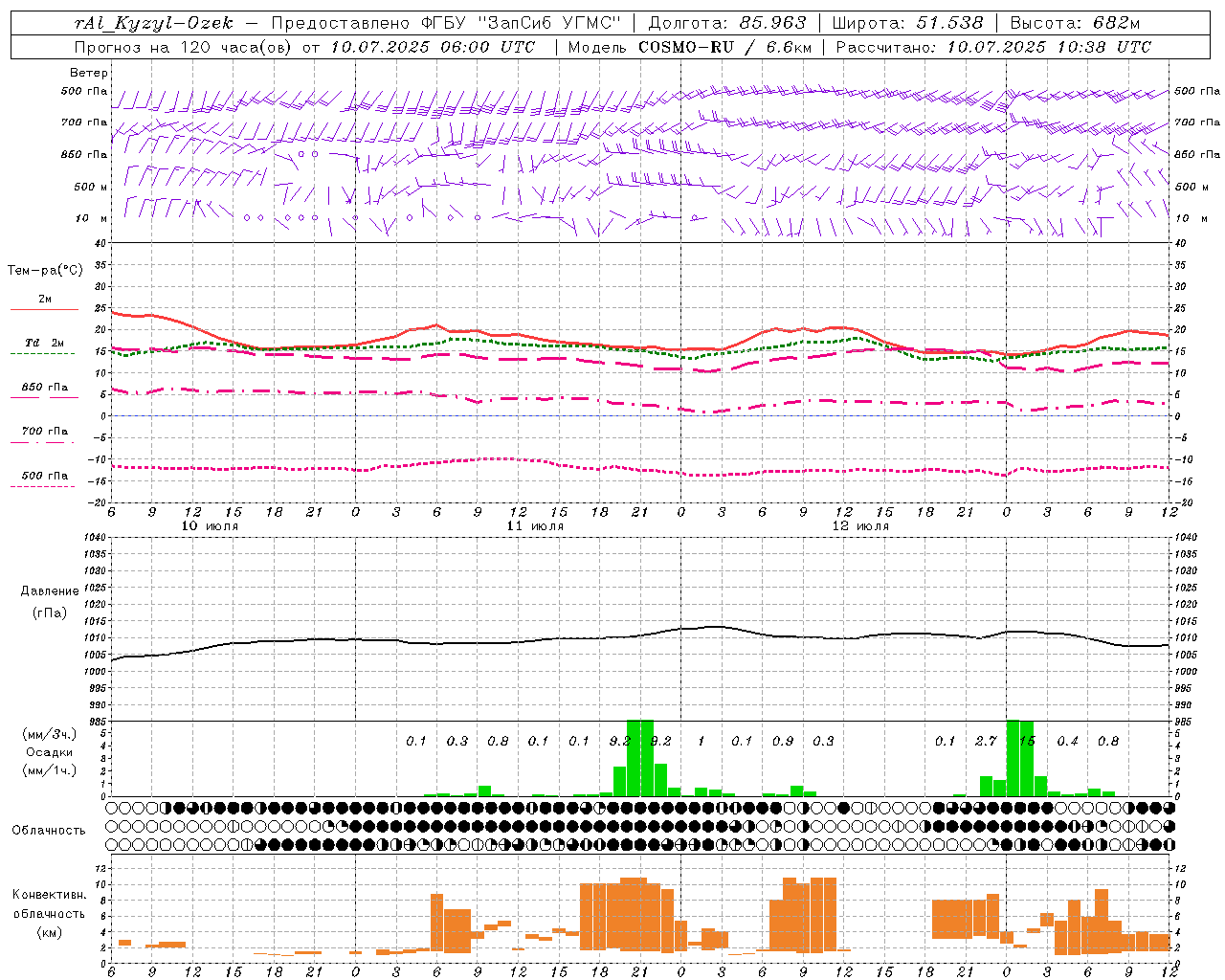Click the (км) unit label
This screenshot has width=1225, height=980.
tap(50, 932)
